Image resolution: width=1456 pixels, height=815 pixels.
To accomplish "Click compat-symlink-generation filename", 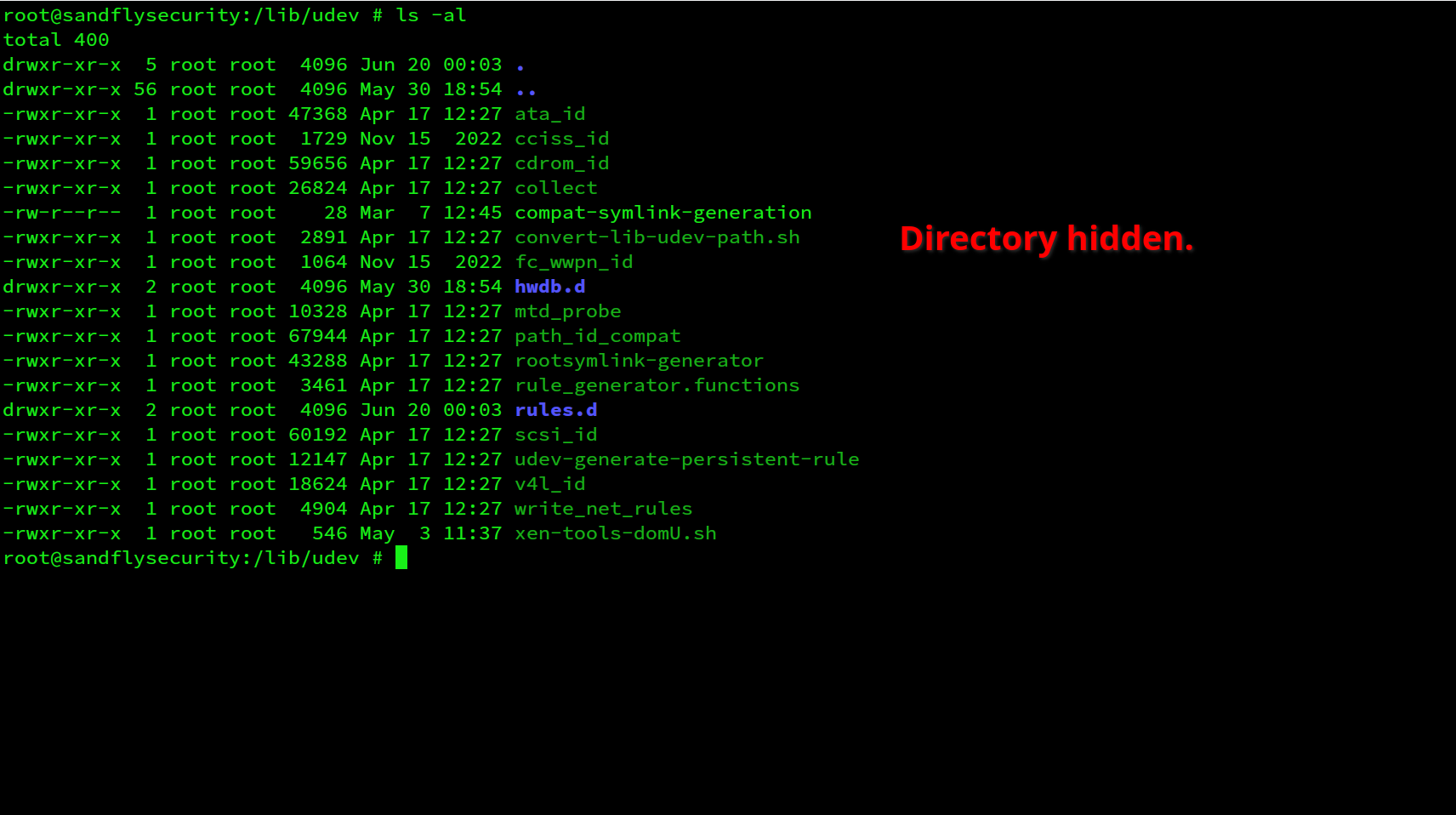I will 663,213.
